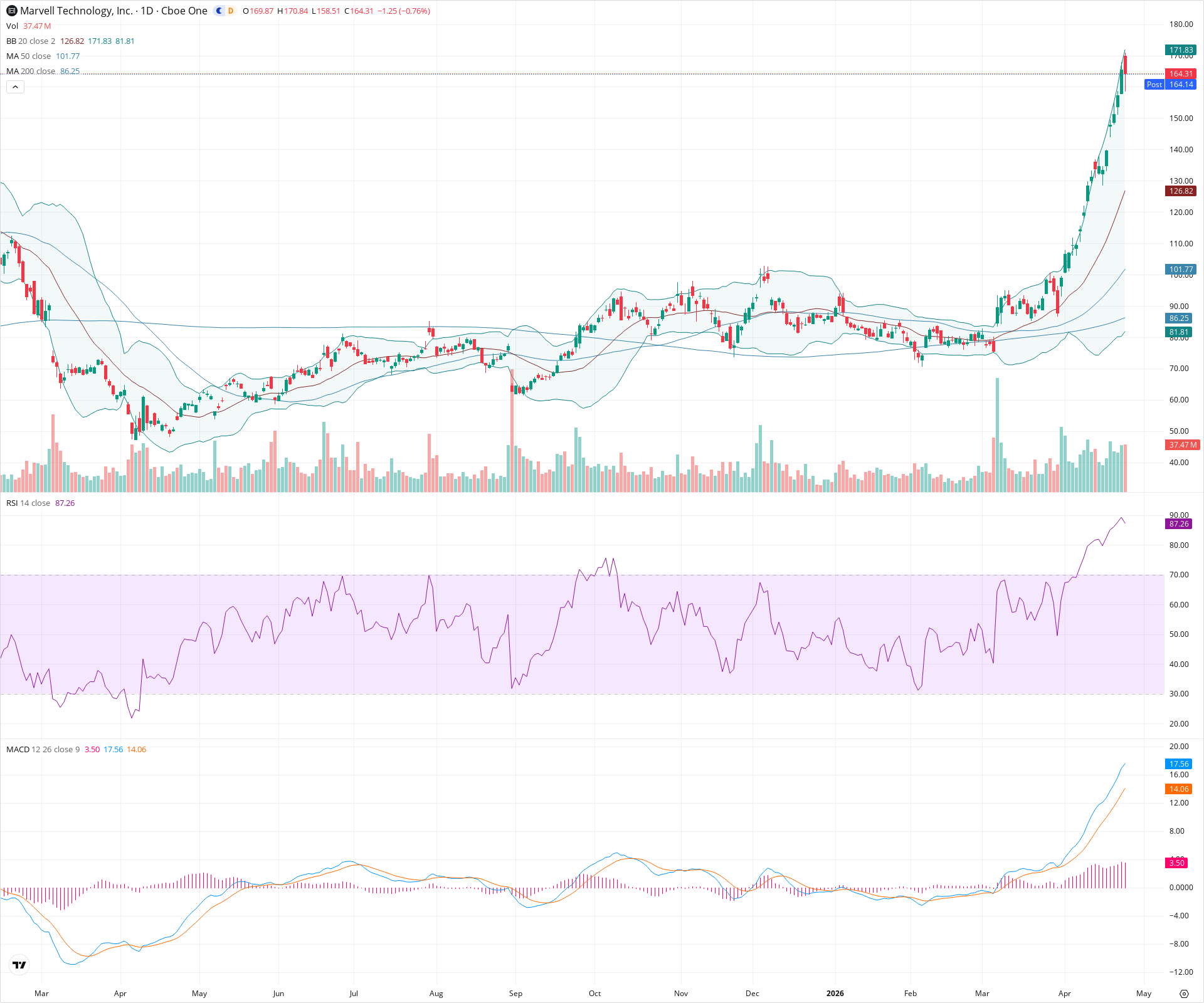1204x1003 pixels.
Task: Toggle the MA 50 close legend entry
Action: (x=28, y=56)
